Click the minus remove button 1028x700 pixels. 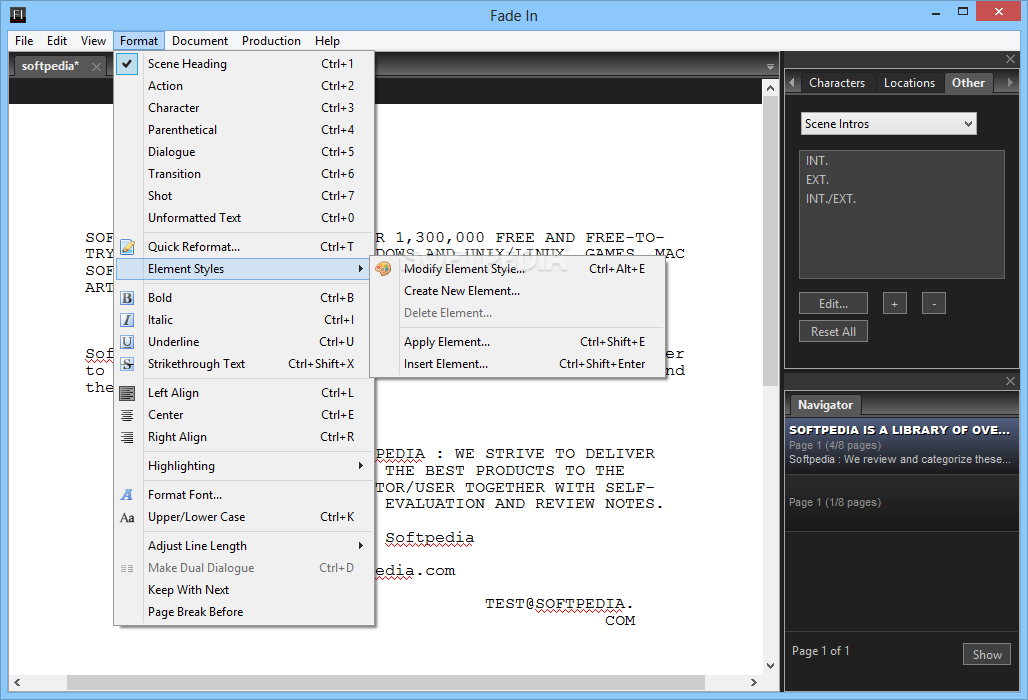click(x=934, y=303)
